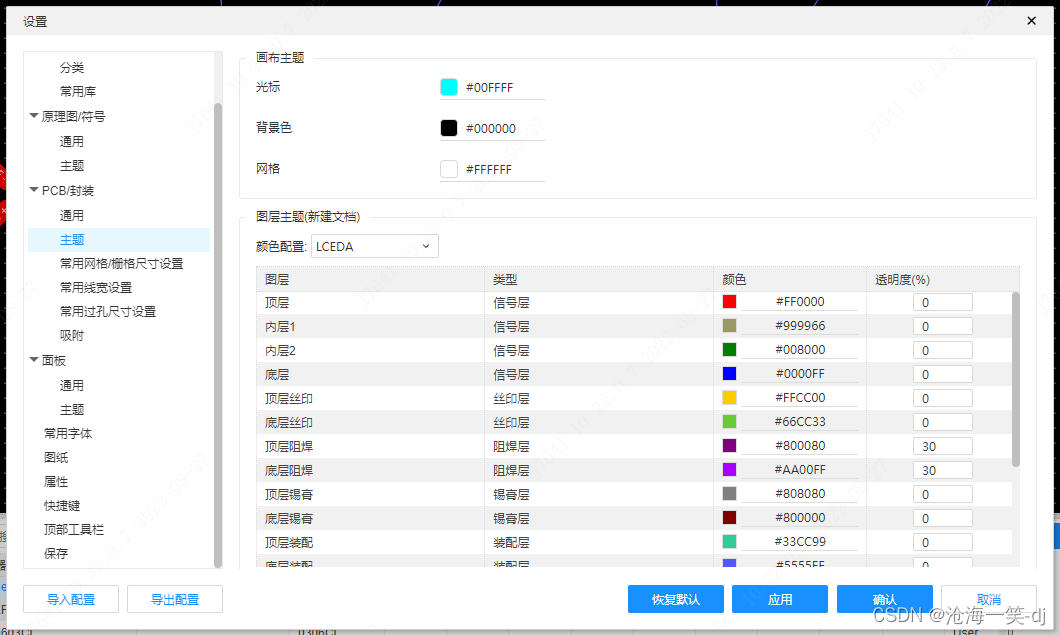Open 属性 settings
The height and width of the screenshot is (635, 1060).
56,481
